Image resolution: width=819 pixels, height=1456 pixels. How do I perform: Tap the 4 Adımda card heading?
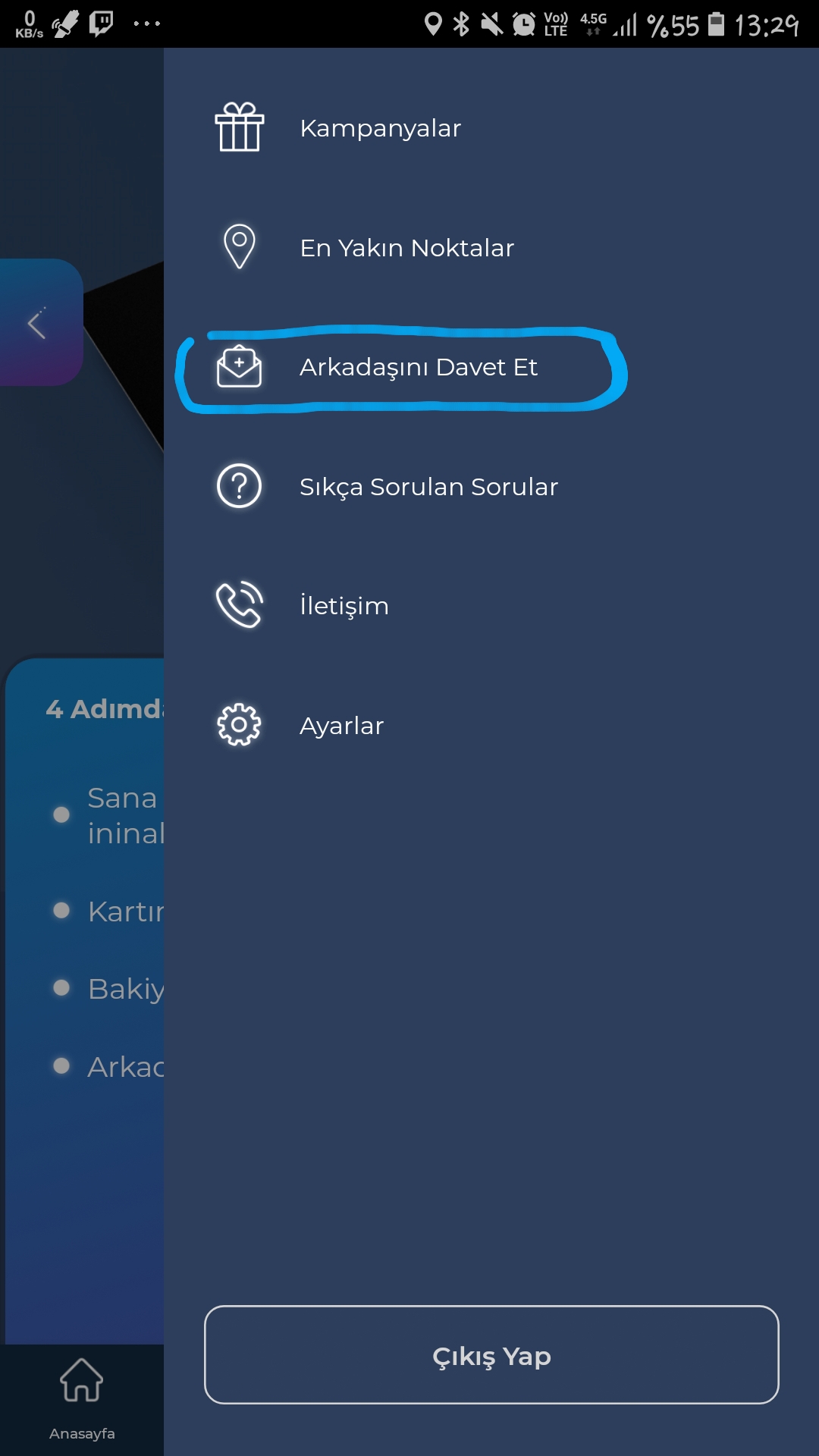coord(105,709)
